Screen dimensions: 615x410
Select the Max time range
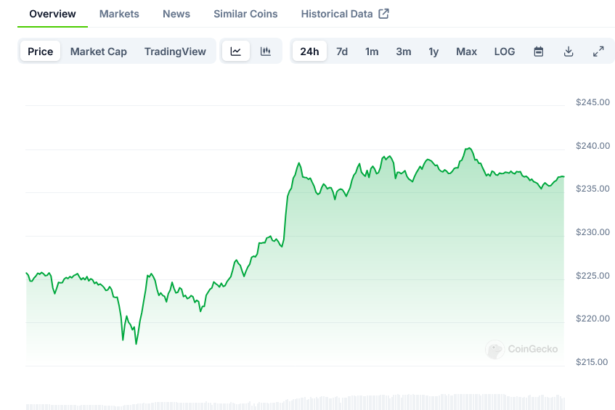pos(466,51)
